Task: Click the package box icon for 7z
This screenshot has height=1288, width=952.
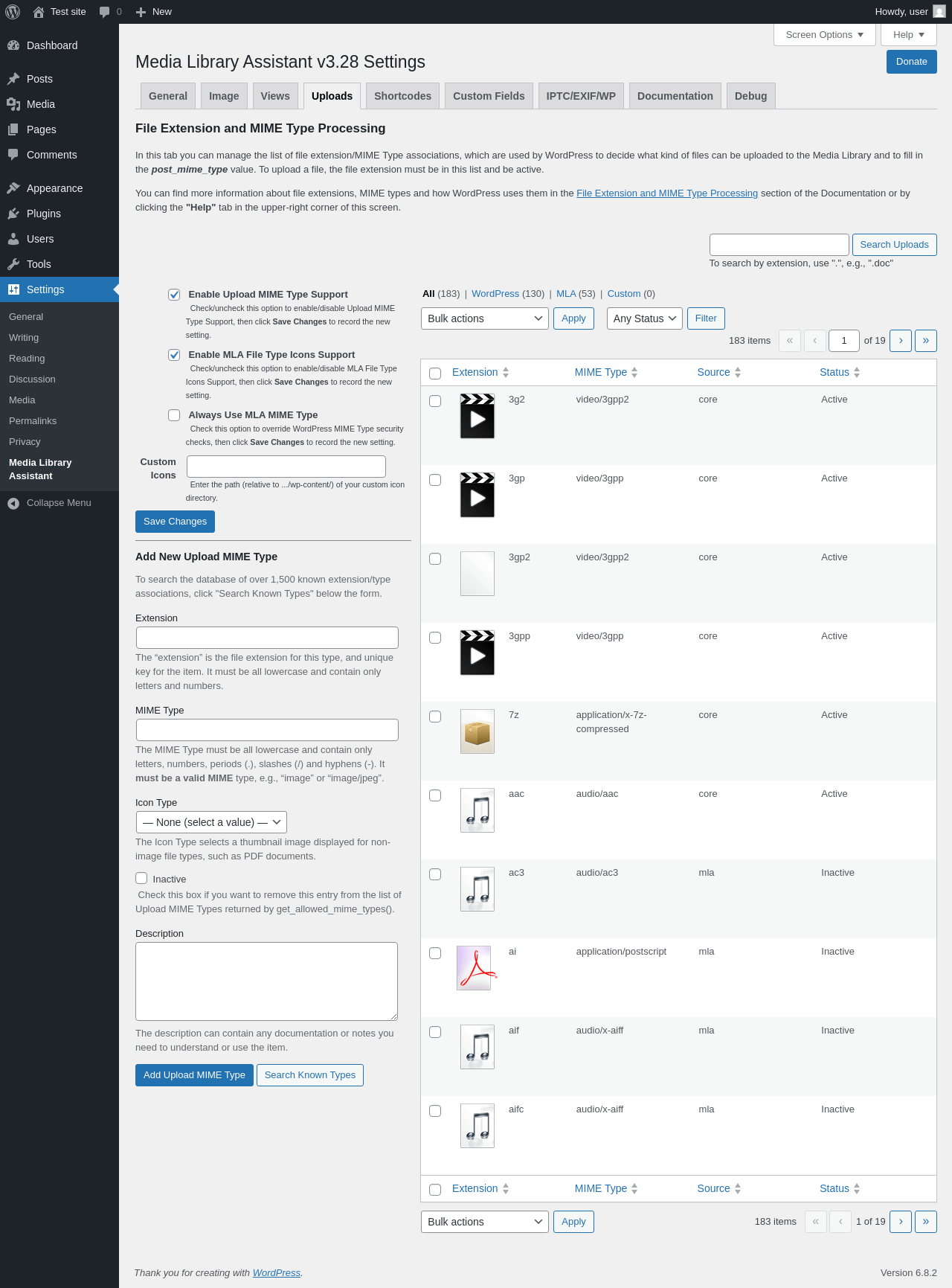Action: tap(477, 731)
